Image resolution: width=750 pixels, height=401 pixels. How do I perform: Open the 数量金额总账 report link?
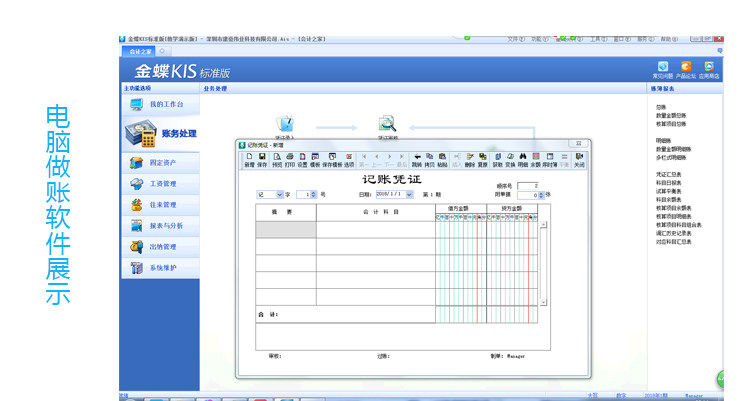(671, 115)
